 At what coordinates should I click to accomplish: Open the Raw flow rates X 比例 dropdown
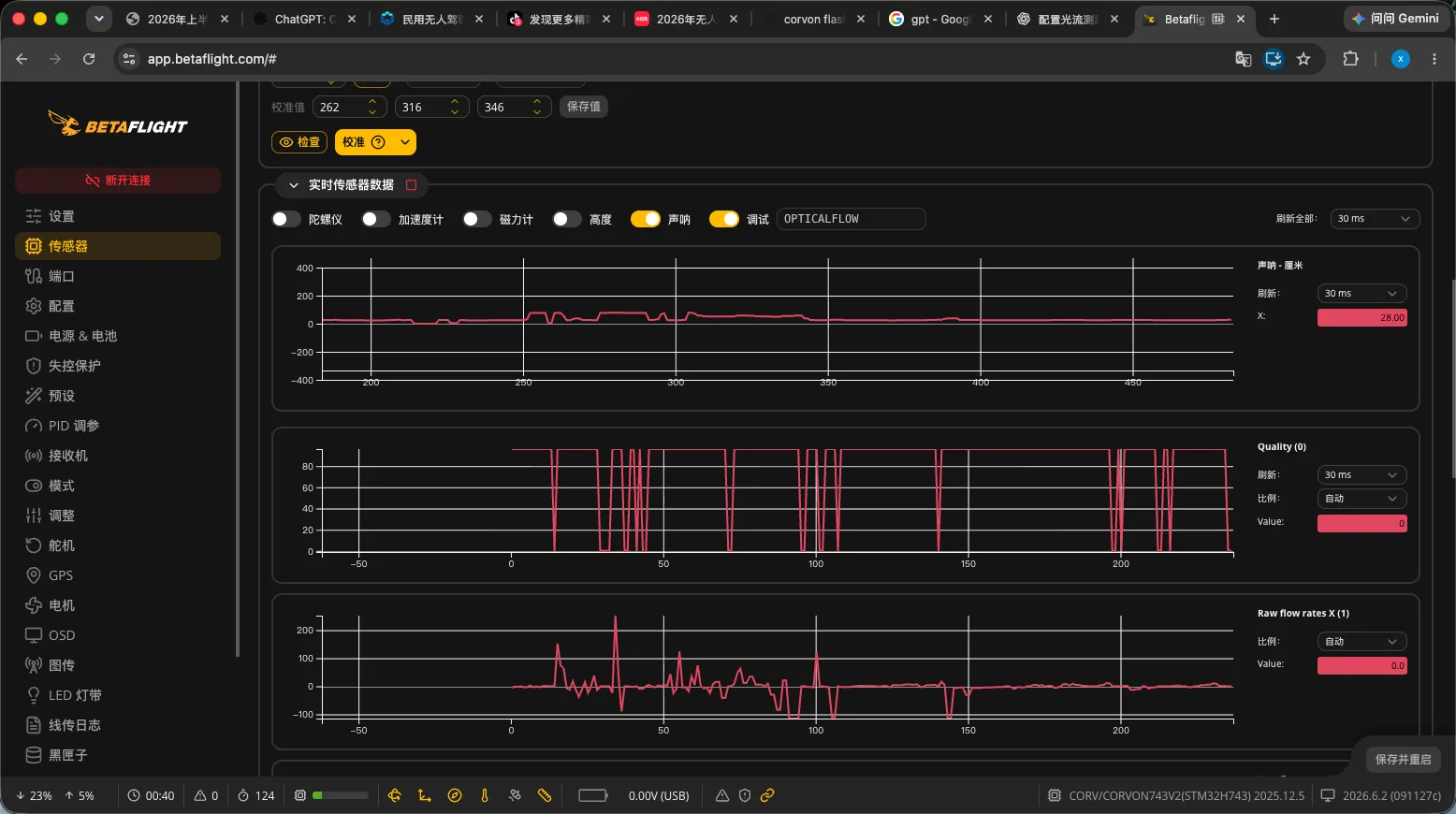tap(1361, 642)
